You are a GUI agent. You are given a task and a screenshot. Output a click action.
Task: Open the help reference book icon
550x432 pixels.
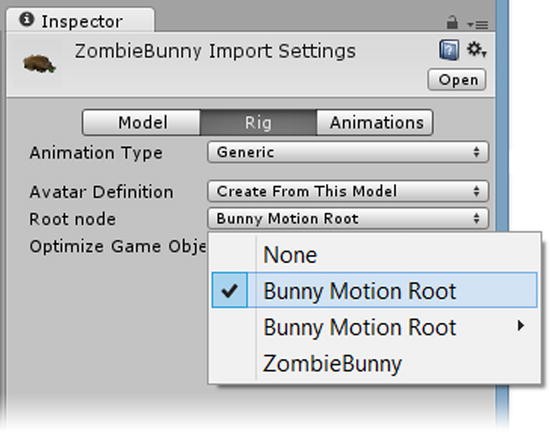click(x=449, y=50)
